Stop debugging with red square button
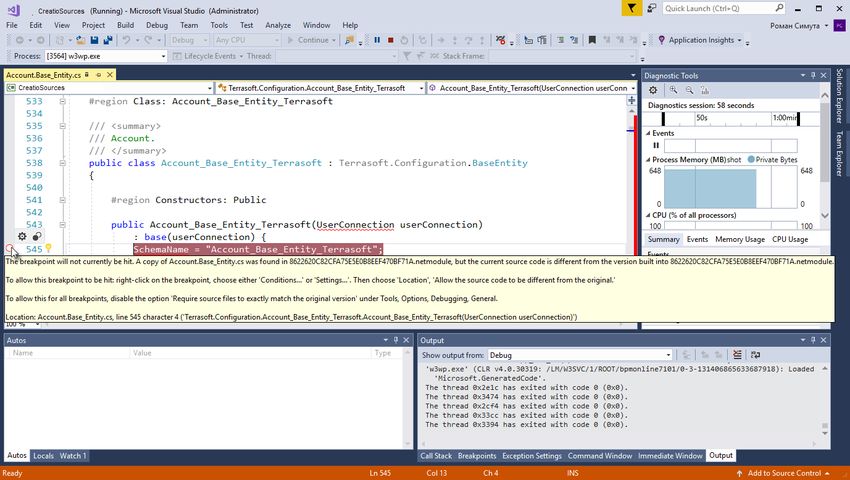 pyautogui.click(x=390, y=40)
